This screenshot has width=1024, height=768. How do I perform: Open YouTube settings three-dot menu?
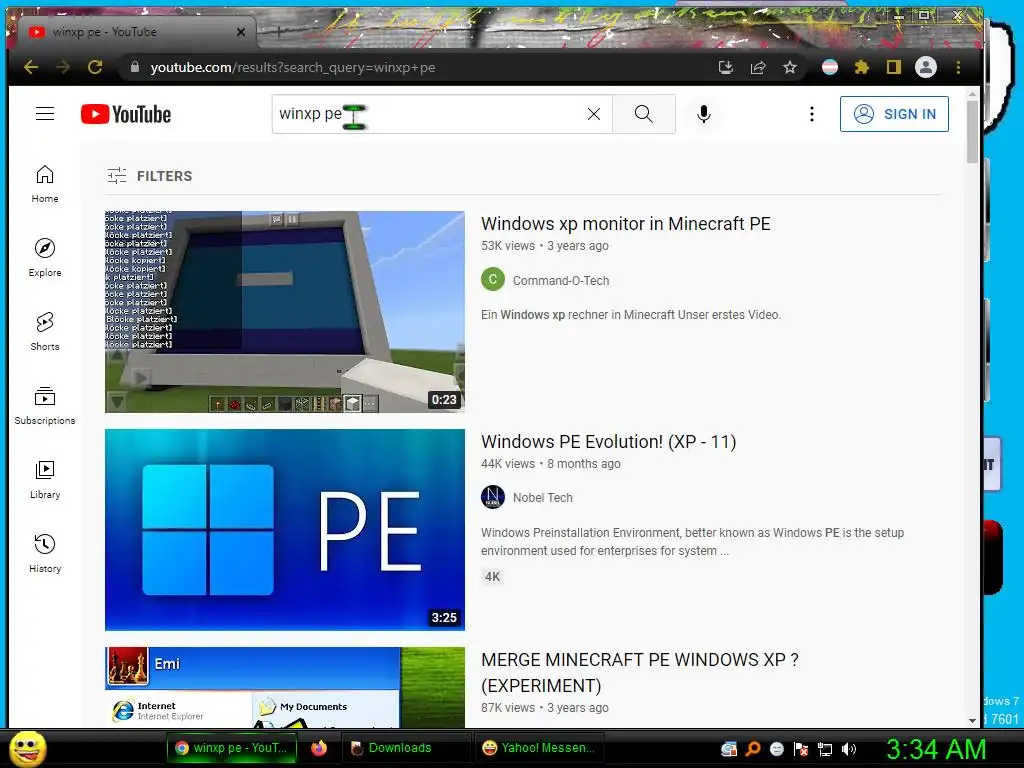[x=812, y=114]
